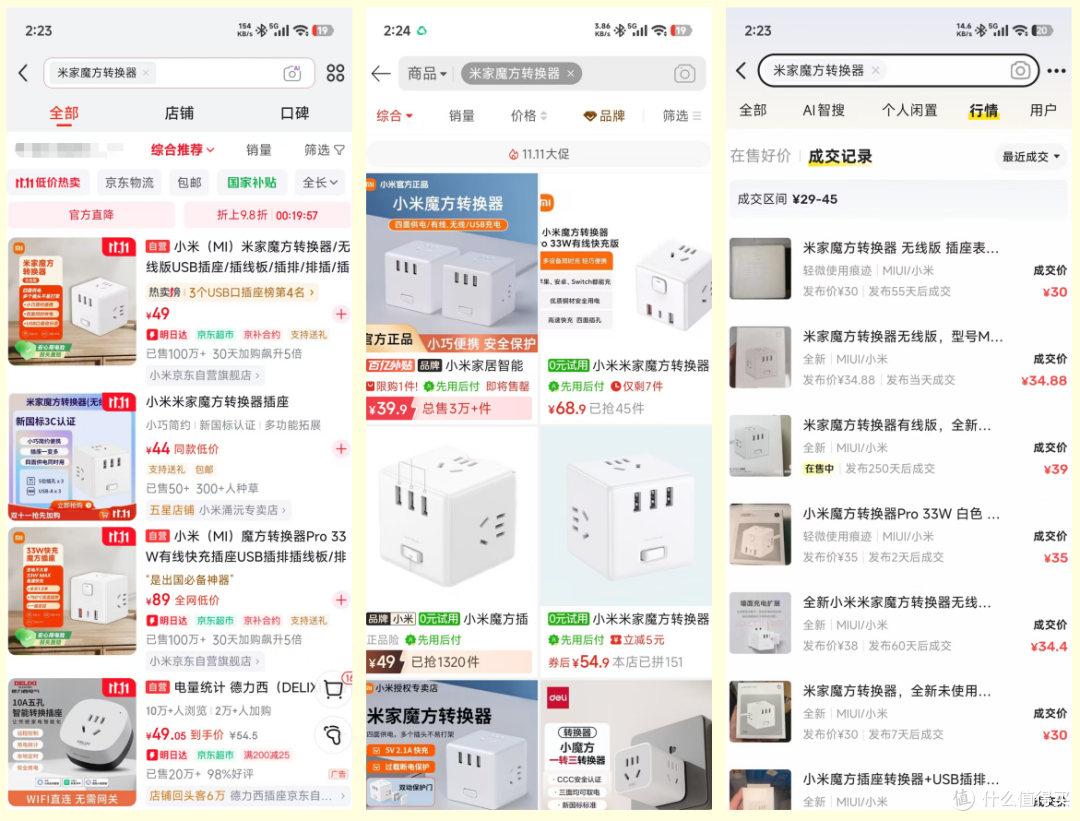
Task: Tap the 官方直降 promotion banner
Action: point(92,215)
